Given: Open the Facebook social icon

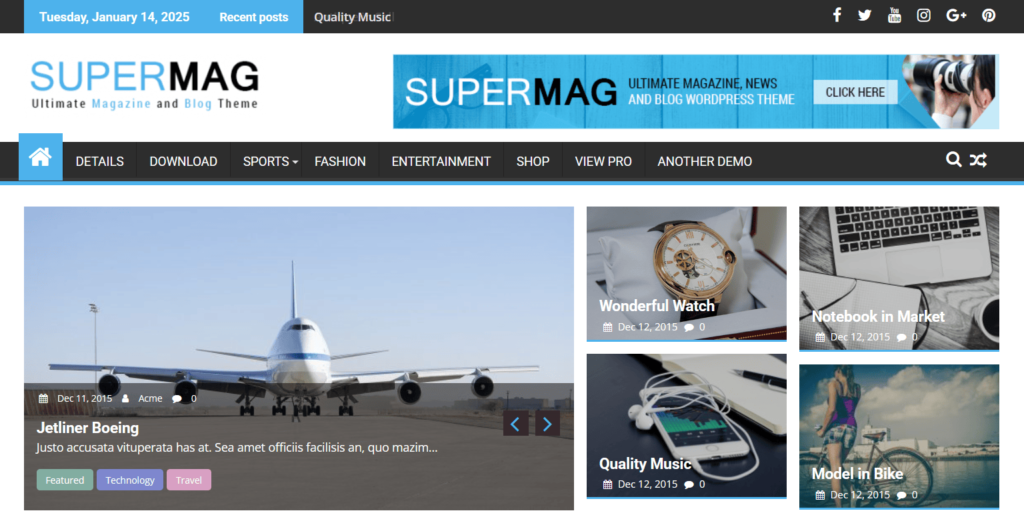Looking at the screenshot, I should click(837, 15).
